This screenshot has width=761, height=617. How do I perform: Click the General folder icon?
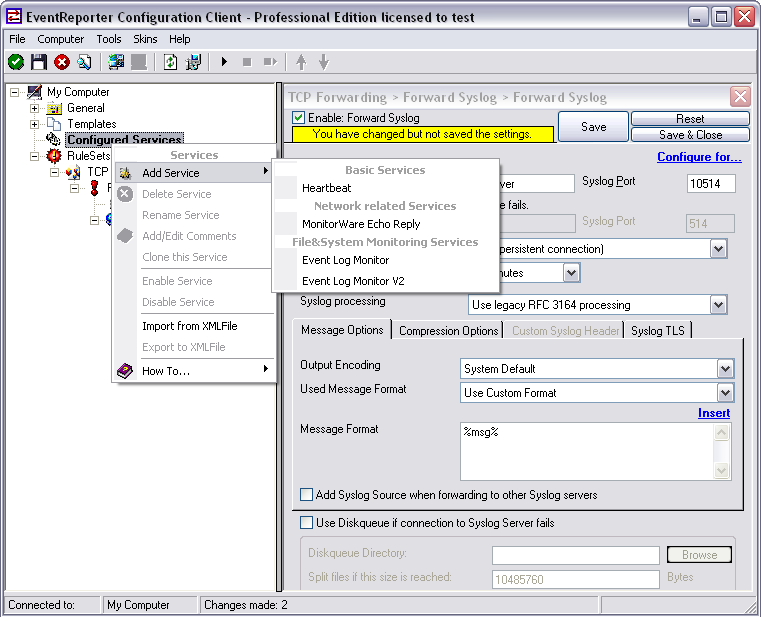point(54,108)
